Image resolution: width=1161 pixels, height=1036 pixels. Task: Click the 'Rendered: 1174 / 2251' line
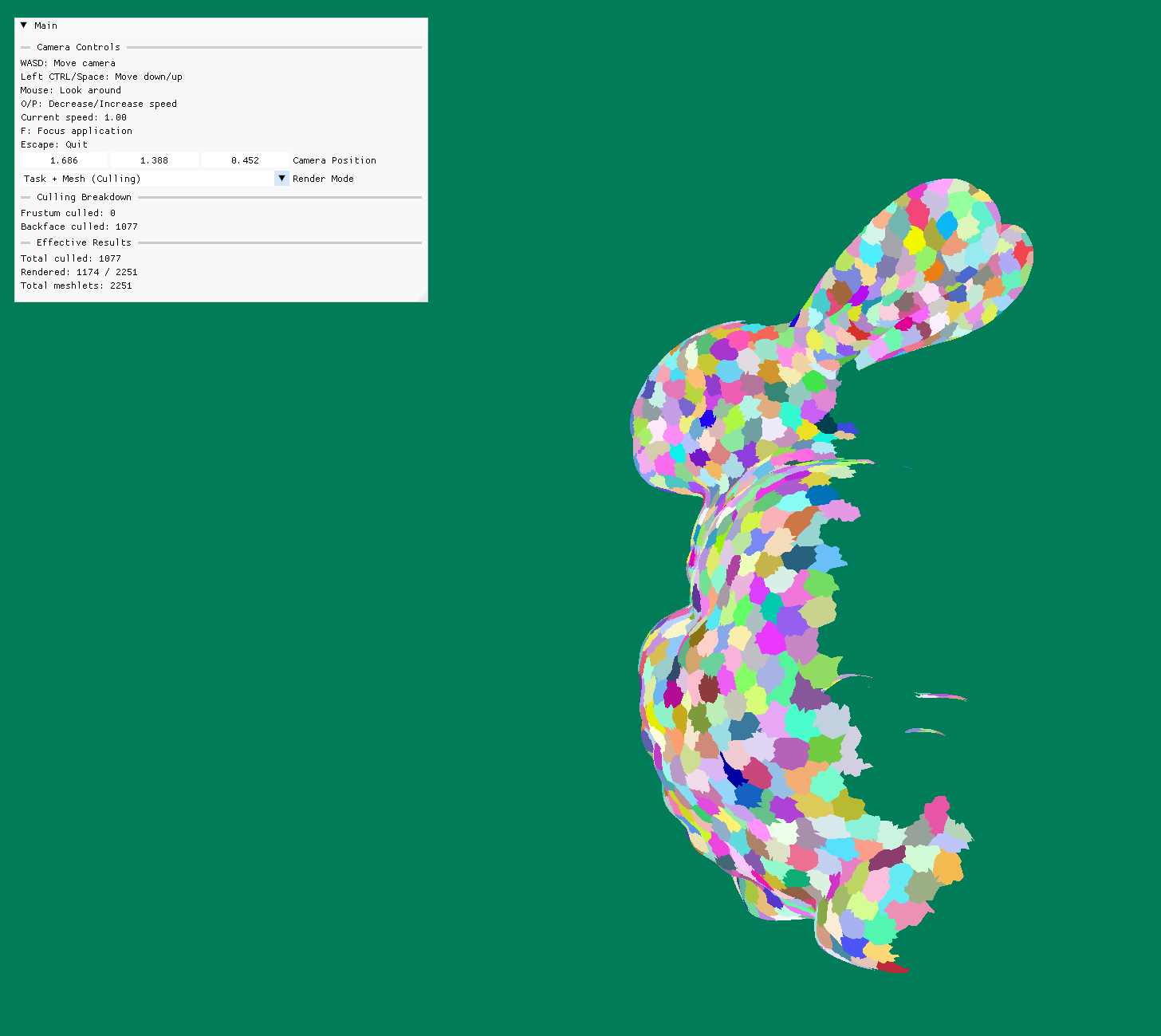pyautogui.click(x=79, y=272)
